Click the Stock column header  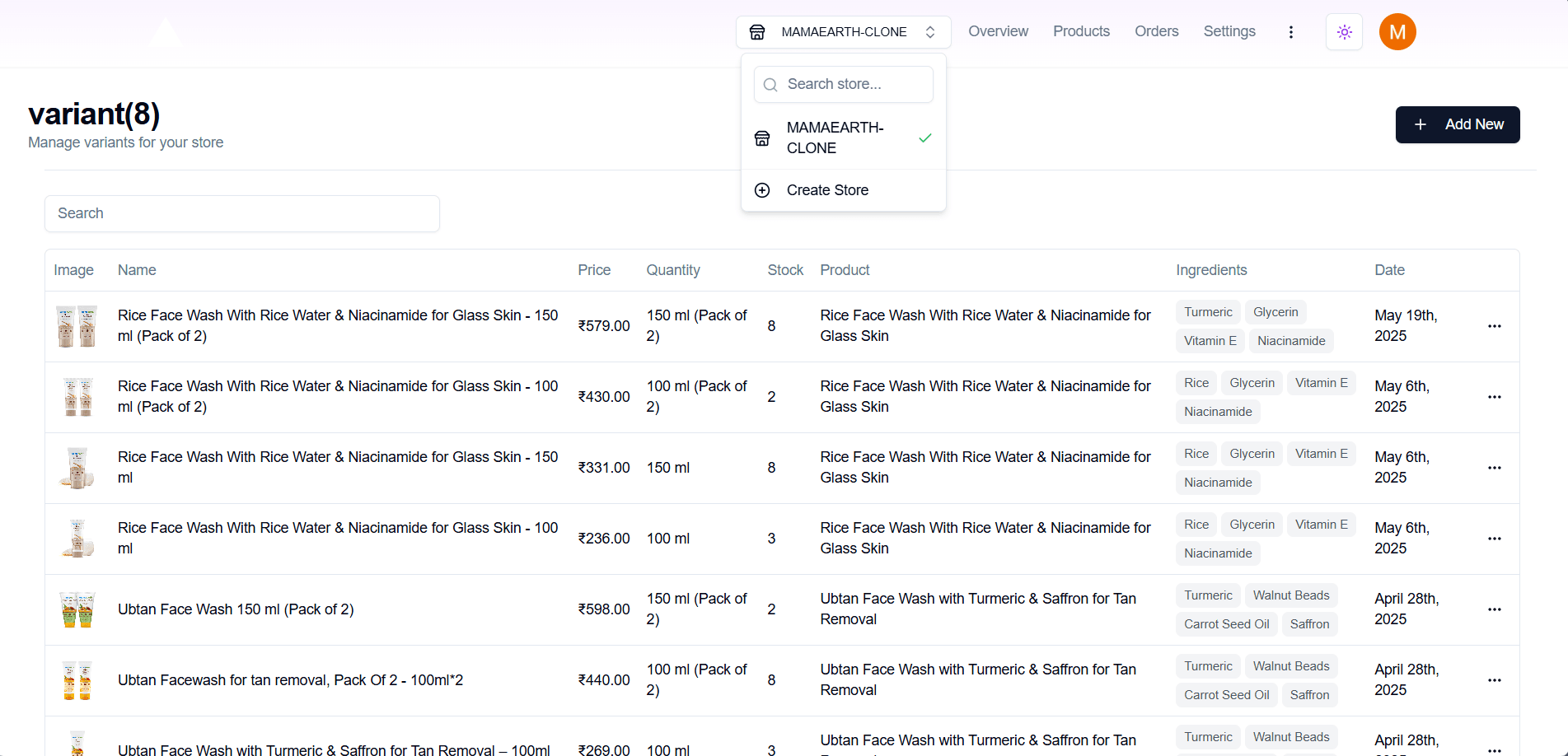(x=784, y=270)
